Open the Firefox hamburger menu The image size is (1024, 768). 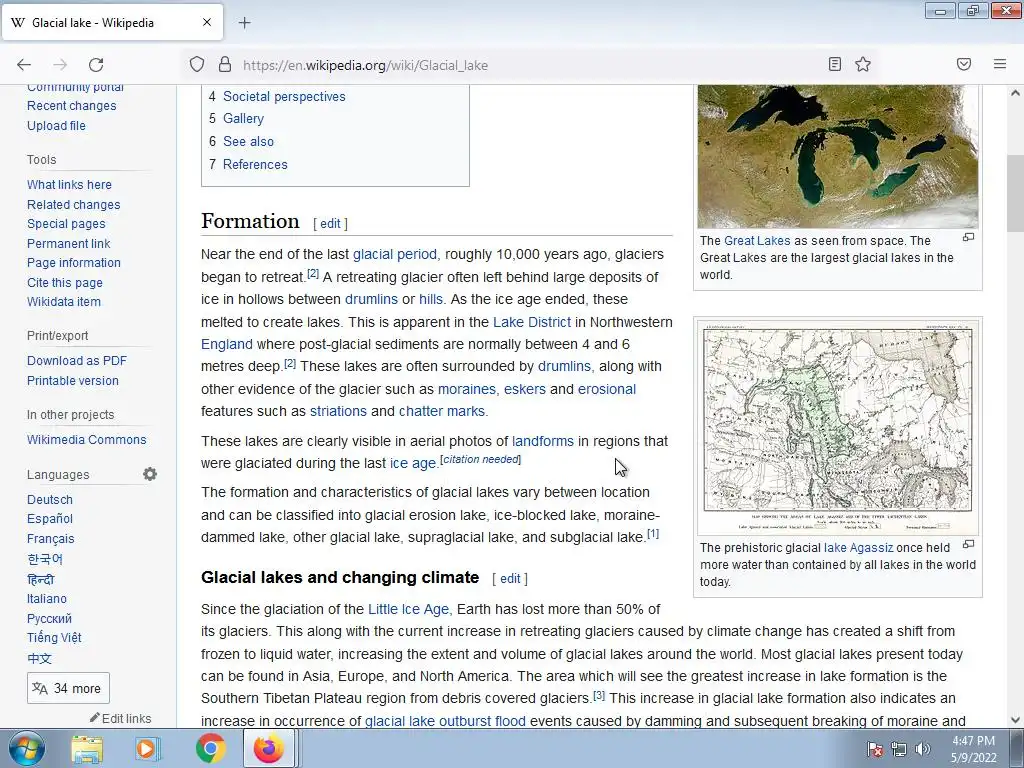pos(1000,64)
